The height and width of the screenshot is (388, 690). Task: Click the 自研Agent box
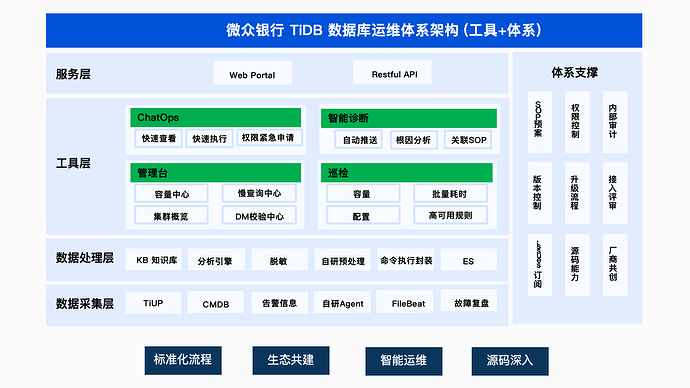click(342, 302)
